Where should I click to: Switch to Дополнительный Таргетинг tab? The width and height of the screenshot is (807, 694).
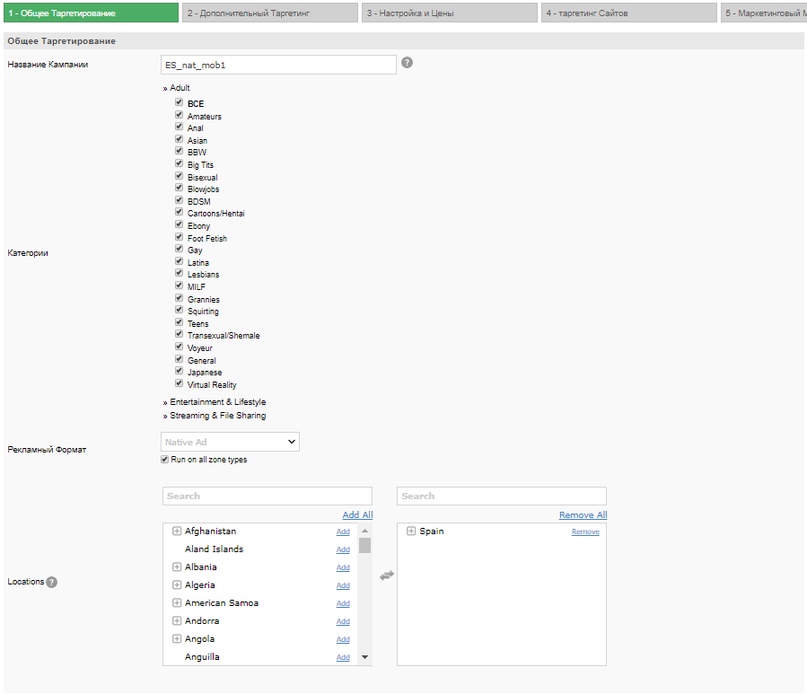[x=270, y=13]
